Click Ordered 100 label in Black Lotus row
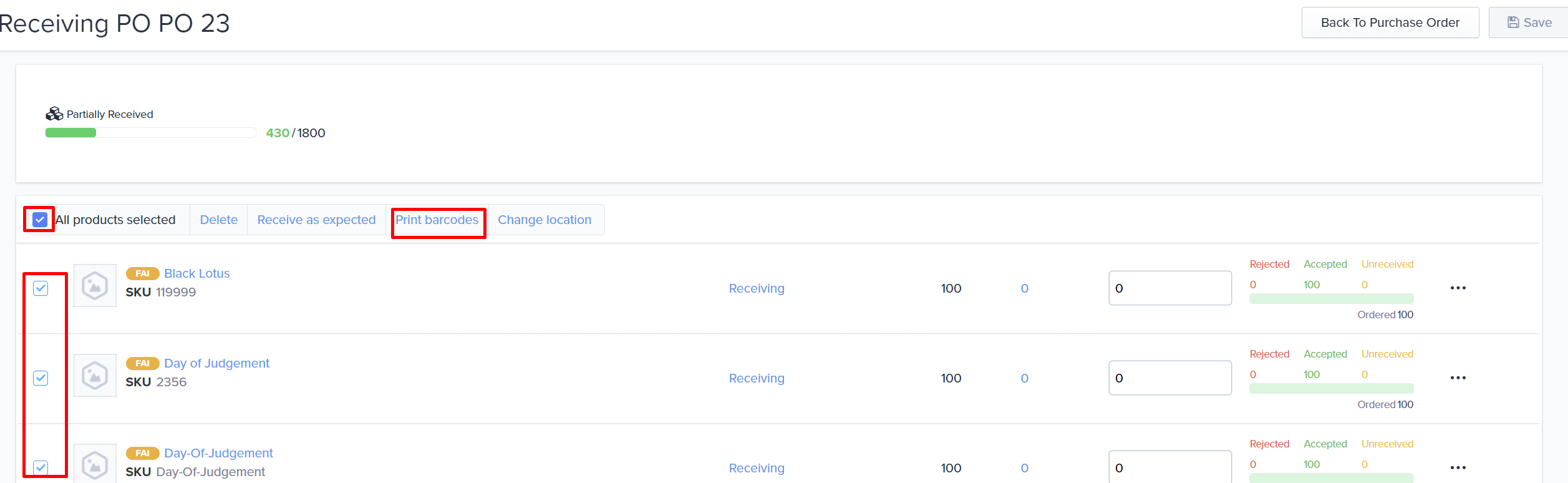This screenshot has height=483, width=1568. 1385,315
